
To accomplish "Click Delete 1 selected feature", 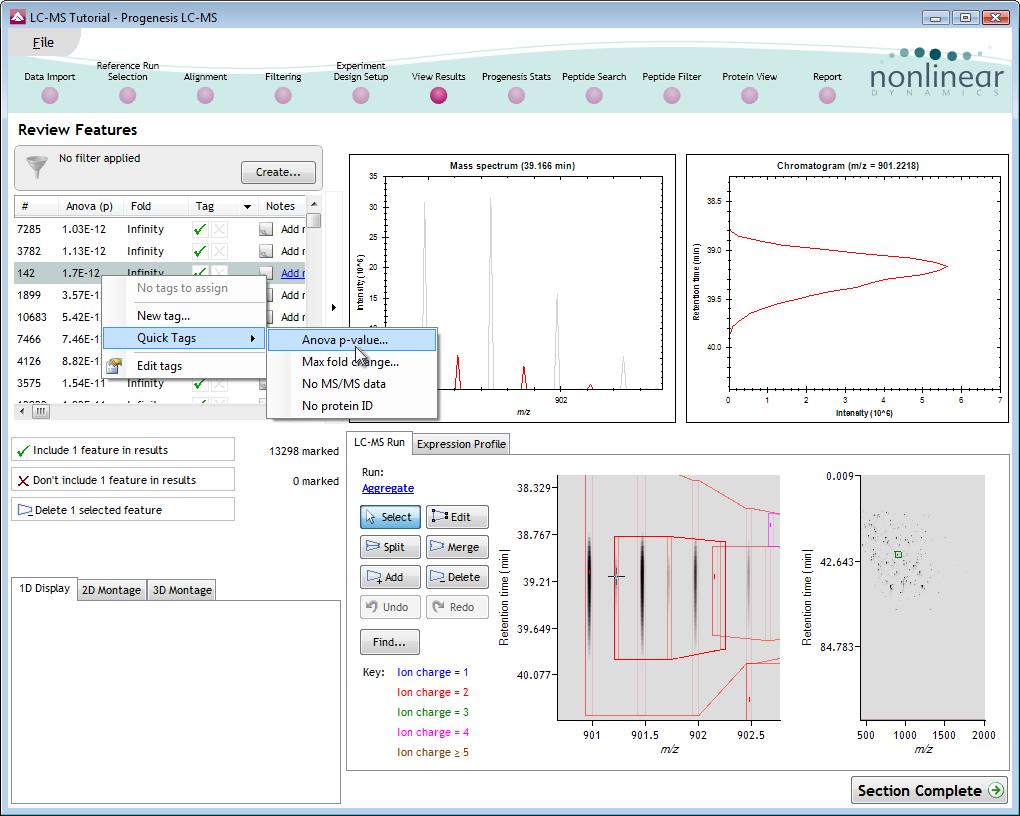I will click(x=123, y=510).
